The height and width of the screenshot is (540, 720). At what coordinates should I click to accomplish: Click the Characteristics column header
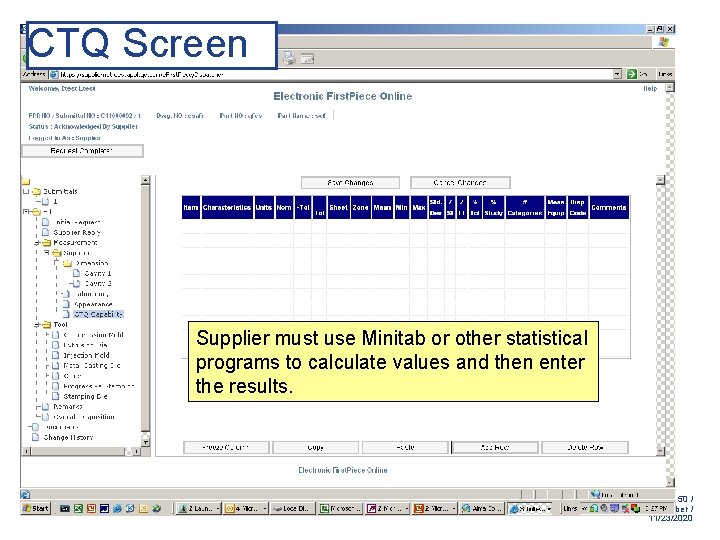point(227,208)
